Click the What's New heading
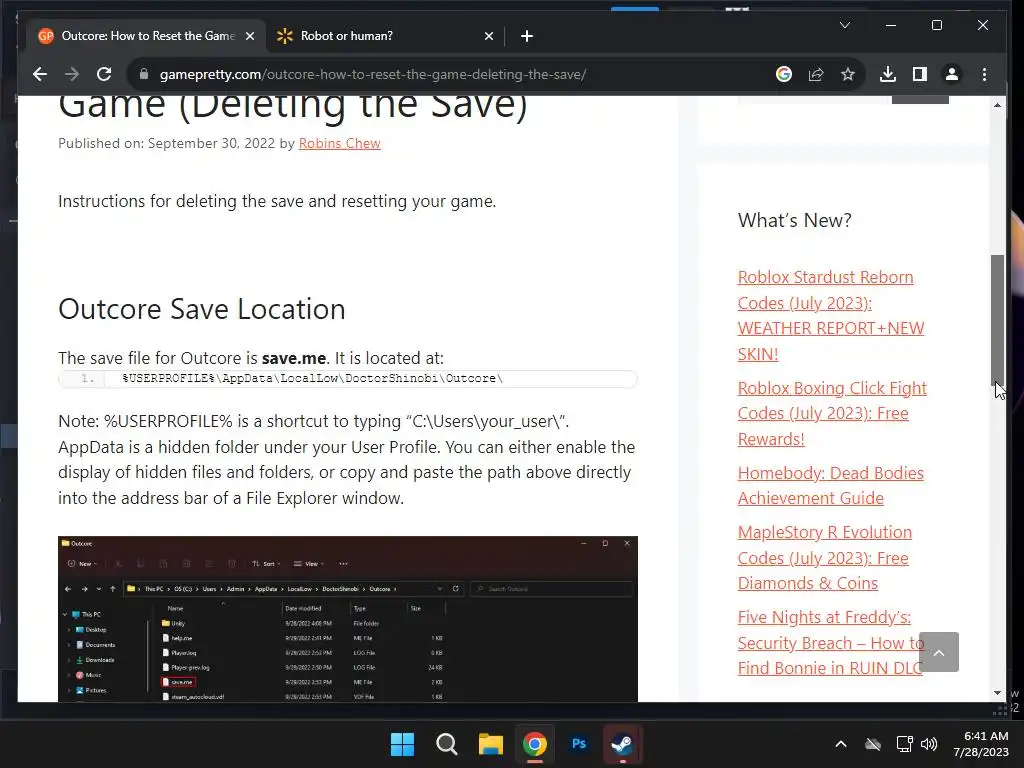This screenshot has height=768, width=1024. coord(795,220)
